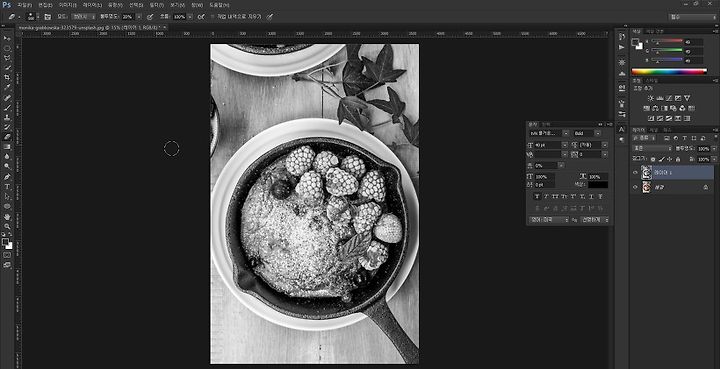Open the Filter menu
720x369 pixels.
156,5
